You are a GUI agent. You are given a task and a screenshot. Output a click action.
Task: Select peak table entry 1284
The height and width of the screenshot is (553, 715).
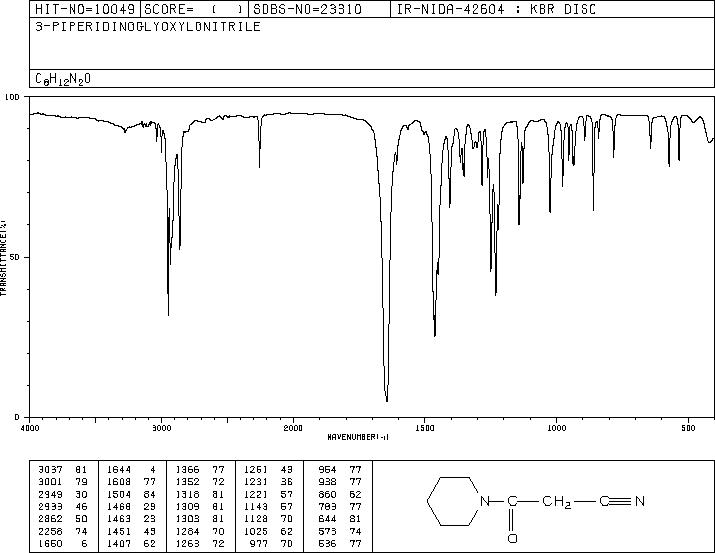pyautogui.click(x=200, y=532)
